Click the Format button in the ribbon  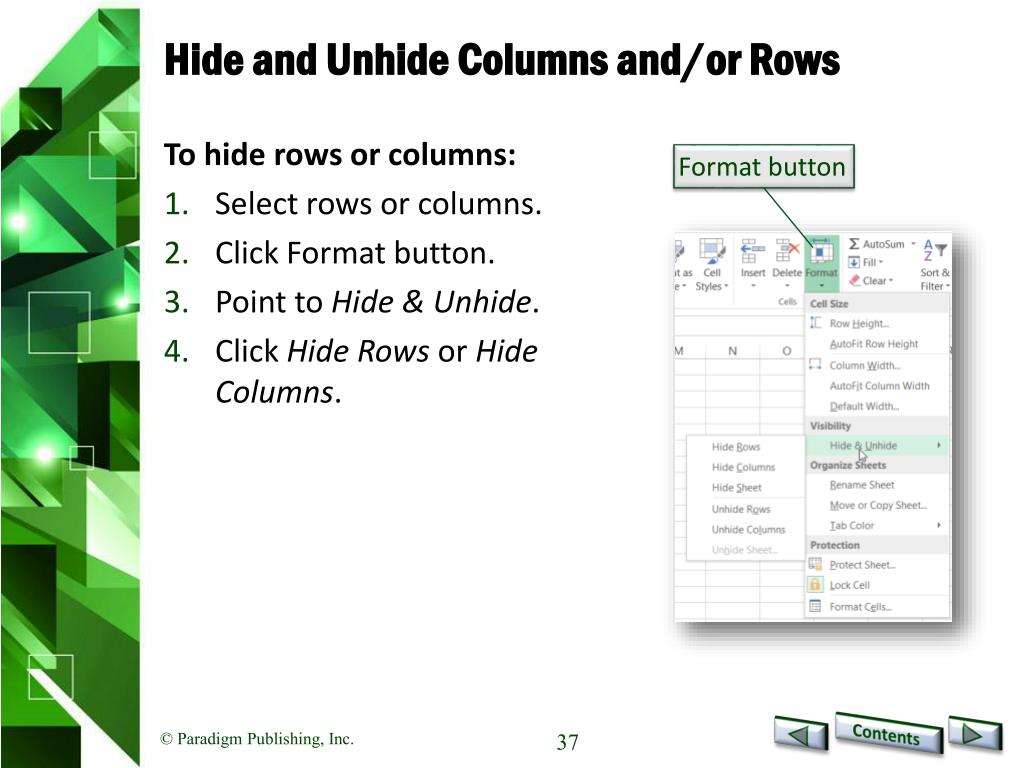[821, 263]
